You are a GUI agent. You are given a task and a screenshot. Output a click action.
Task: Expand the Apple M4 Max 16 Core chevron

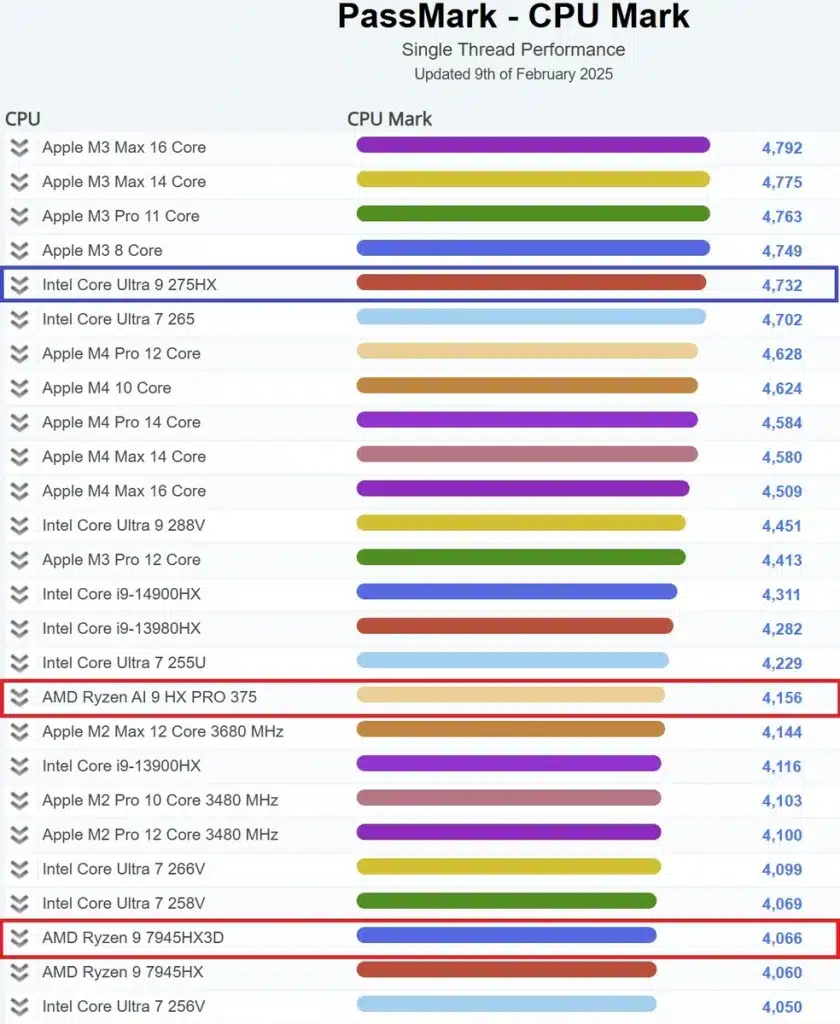(20, 491)
